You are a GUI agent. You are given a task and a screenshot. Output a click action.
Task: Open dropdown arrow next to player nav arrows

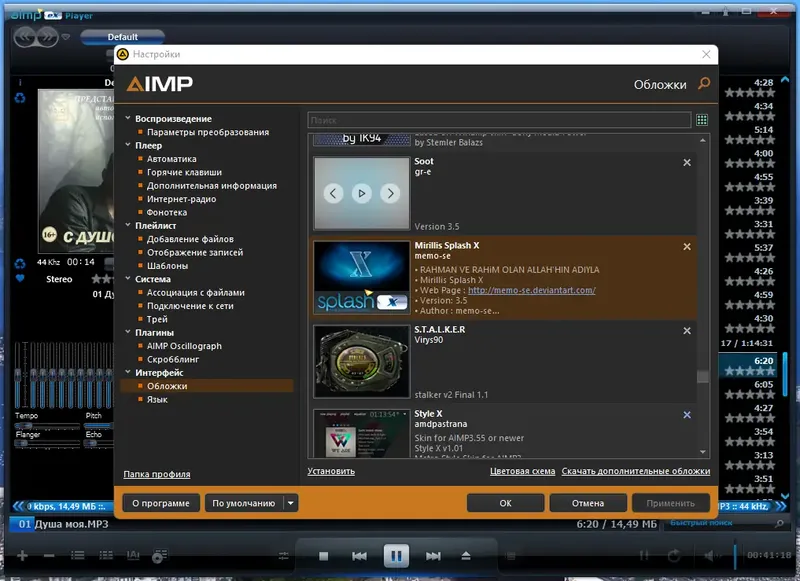click(66, 37)
